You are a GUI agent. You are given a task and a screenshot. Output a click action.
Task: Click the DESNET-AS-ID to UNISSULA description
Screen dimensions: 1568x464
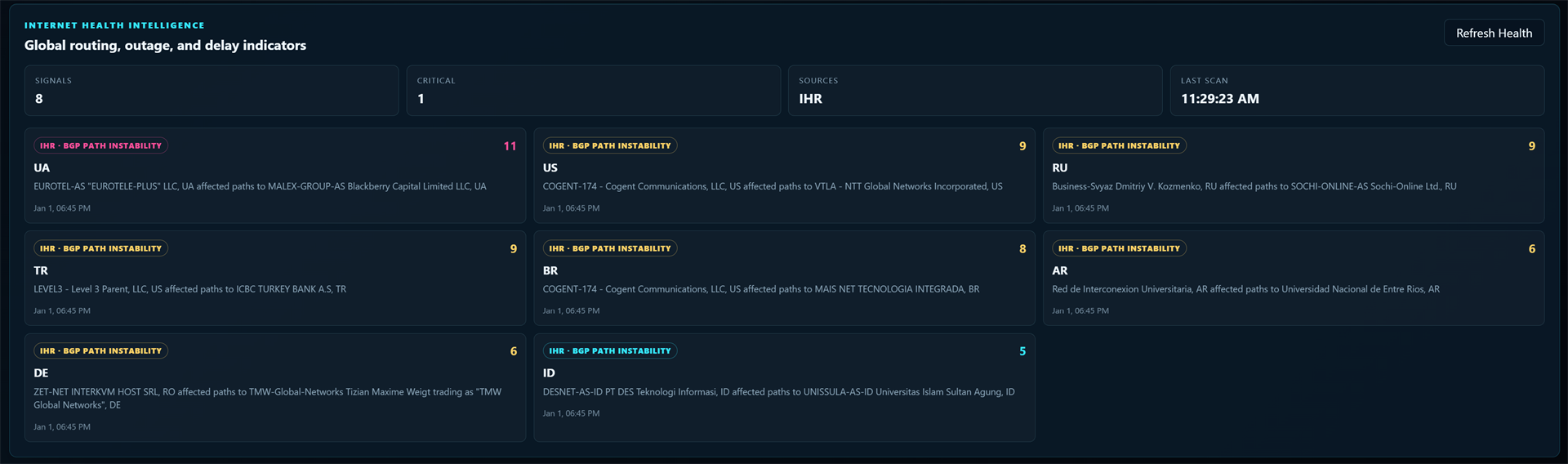[x=779, y=392]
